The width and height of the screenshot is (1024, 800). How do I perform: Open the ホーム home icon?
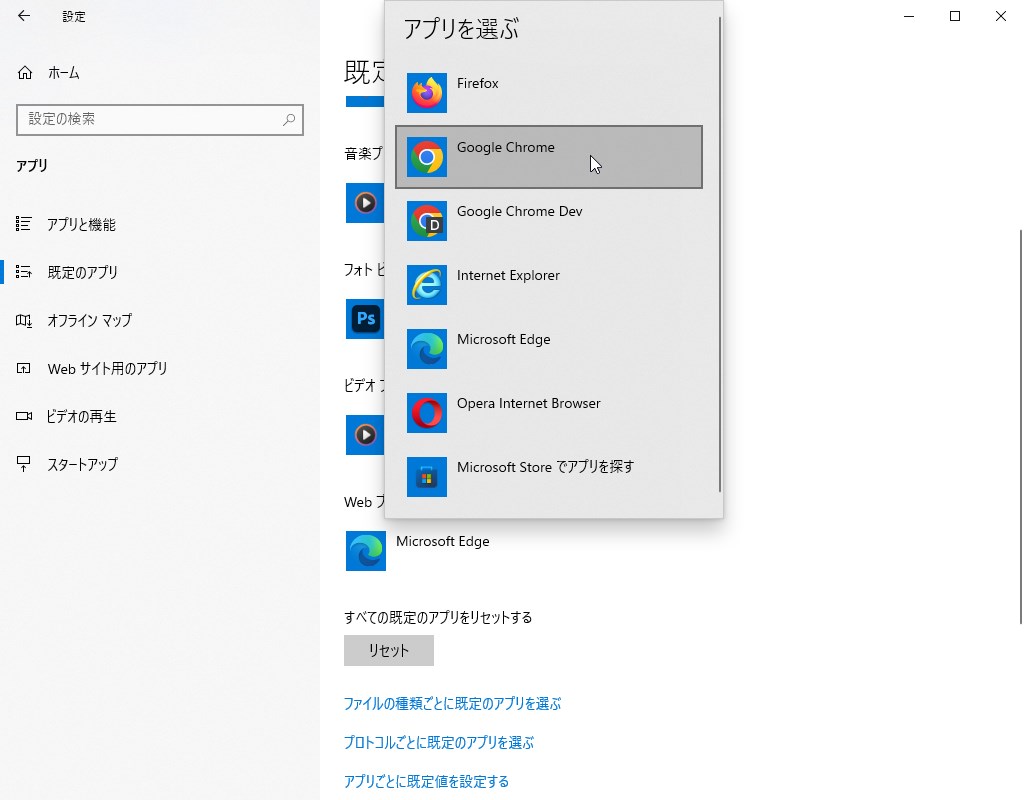point(25,72)
